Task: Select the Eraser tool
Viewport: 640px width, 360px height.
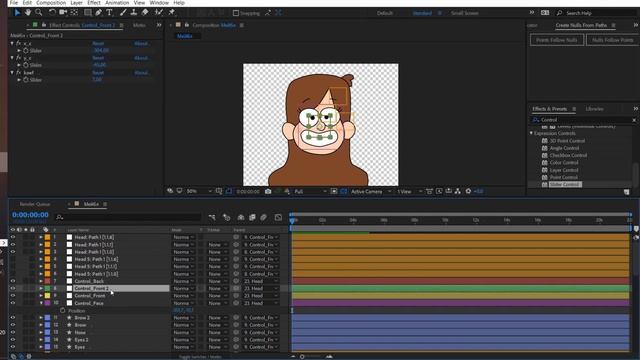Action: [x=145, y=13]
